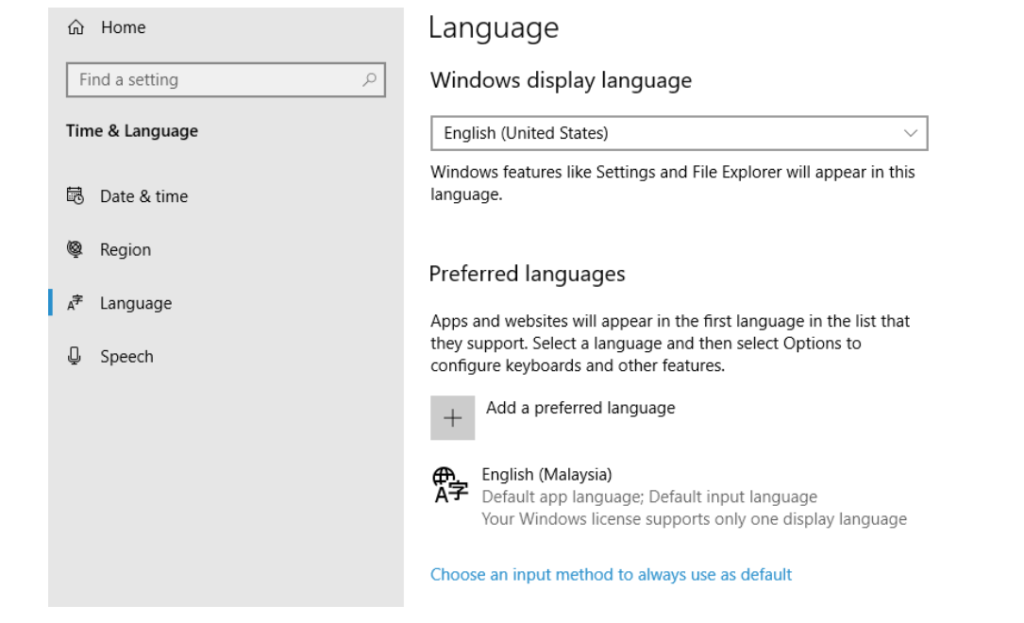This screenshot has height=623, width=1024.
Task: Focus the Find a setting field
Action: coord(226,80)
